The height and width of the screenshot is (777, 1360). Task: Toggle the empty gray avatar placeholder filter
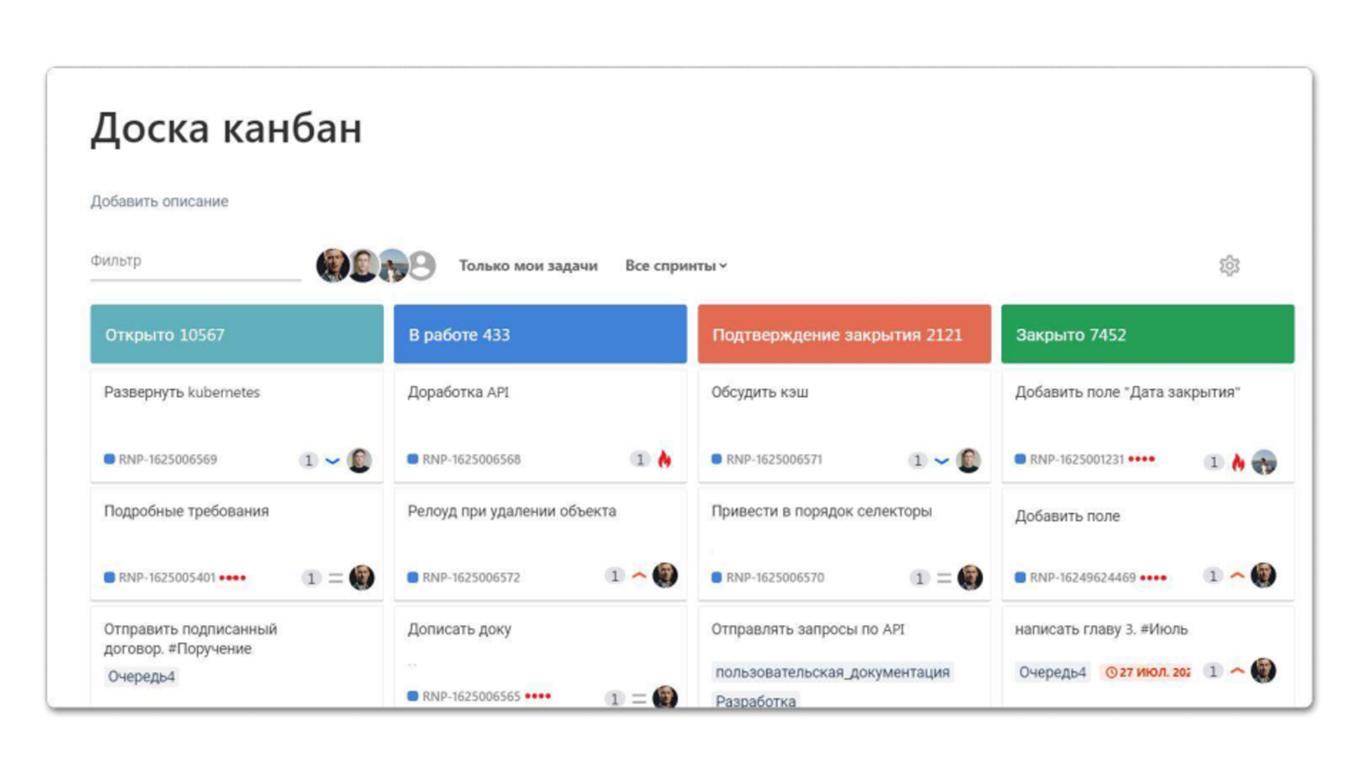coord(421,266)
